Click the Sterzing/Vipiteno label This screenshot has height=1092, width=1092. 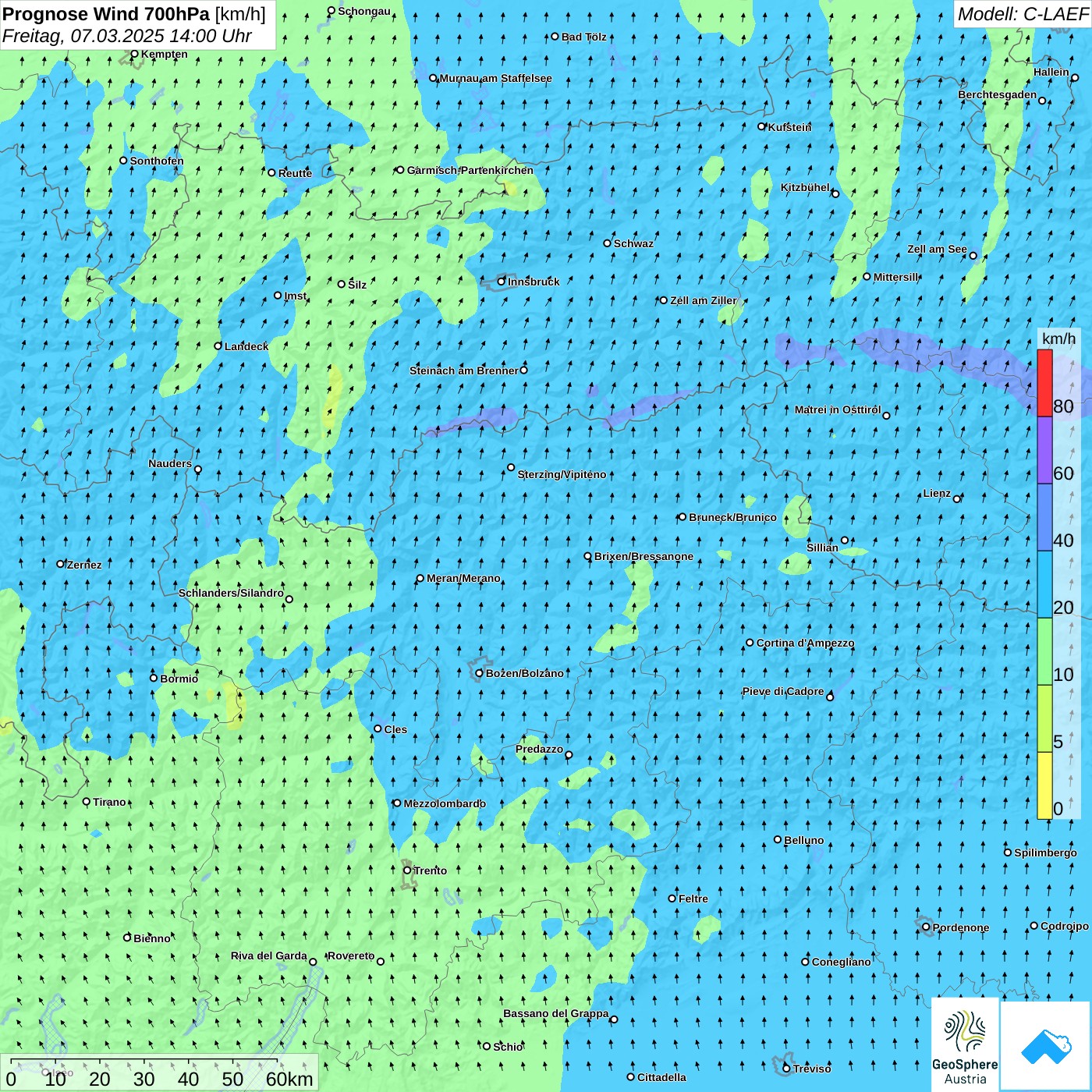(562, 474)
